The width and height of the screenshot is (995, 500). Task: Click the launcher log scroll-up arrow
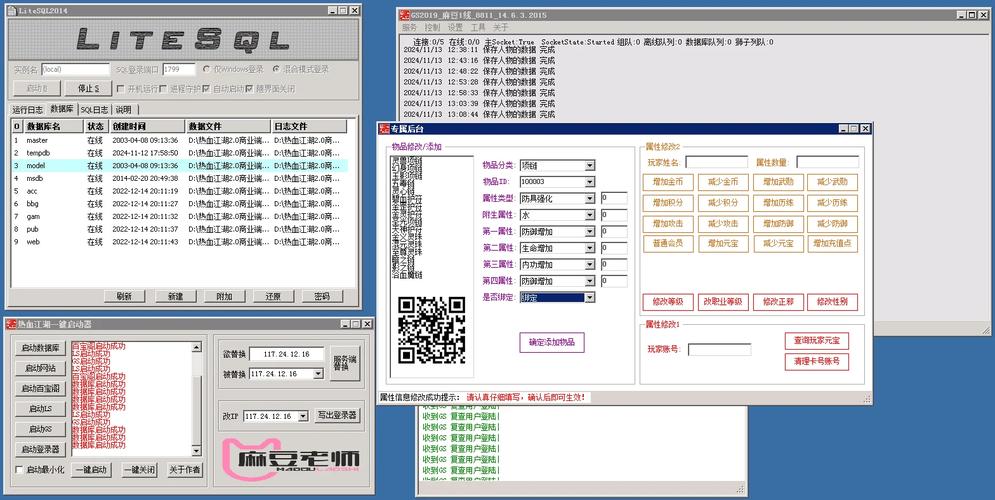click(x=196, y=347)
